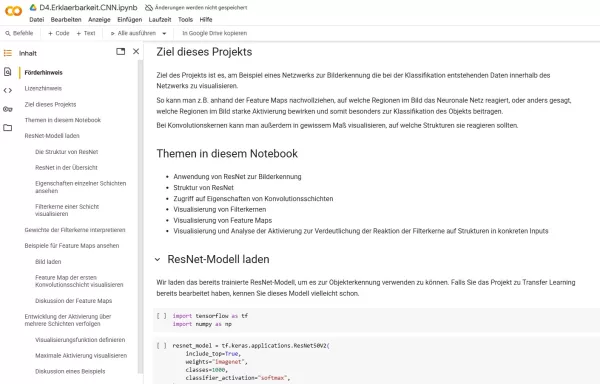Click the Themen in diesem Notebook heading
The image size is (600, 384).
pos(227,154)
